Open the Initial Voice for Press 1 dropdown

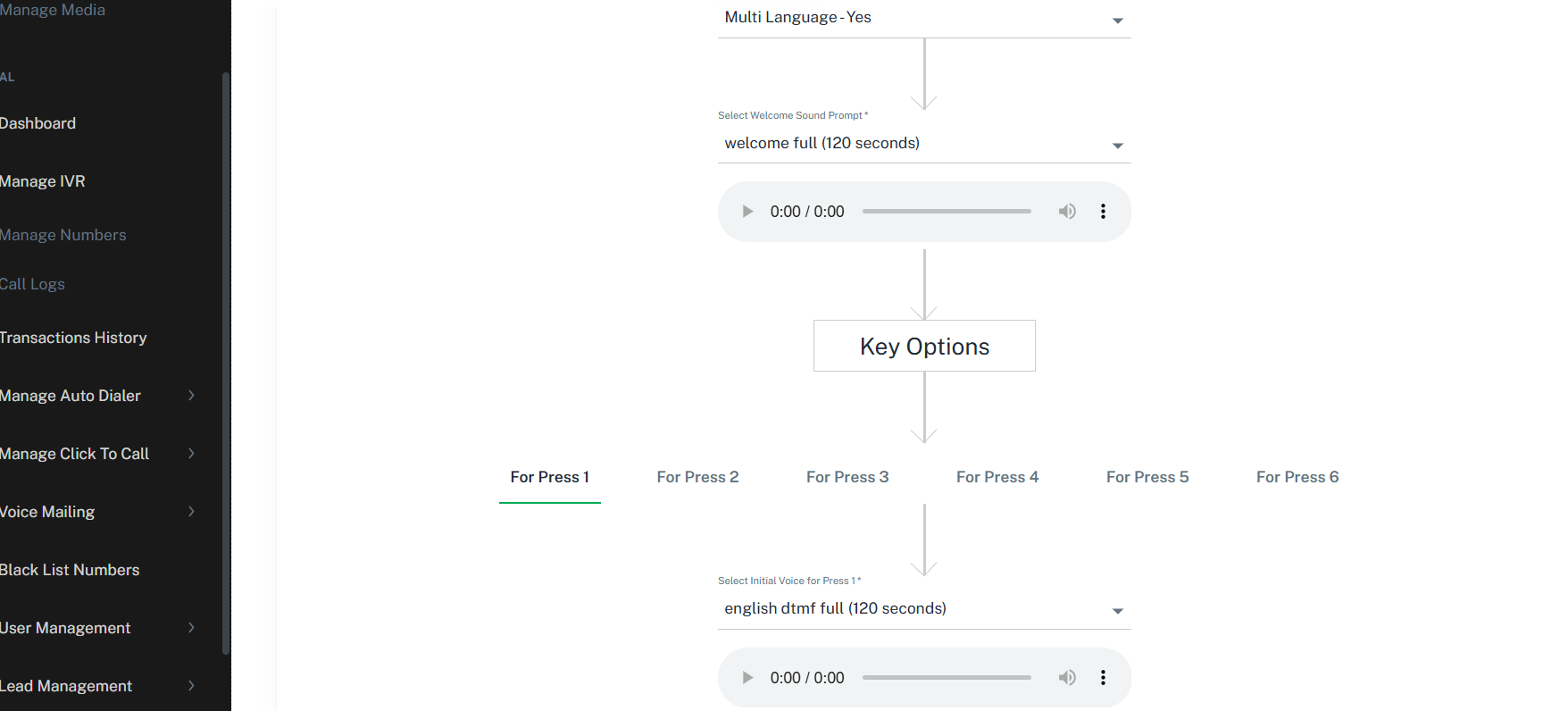click(x=924, y=609)
